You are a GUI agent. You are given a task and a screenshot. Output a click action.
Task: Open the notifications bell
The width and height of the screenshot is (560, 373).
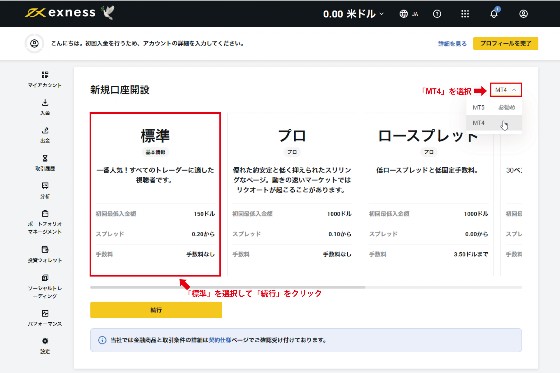[494, 13]
